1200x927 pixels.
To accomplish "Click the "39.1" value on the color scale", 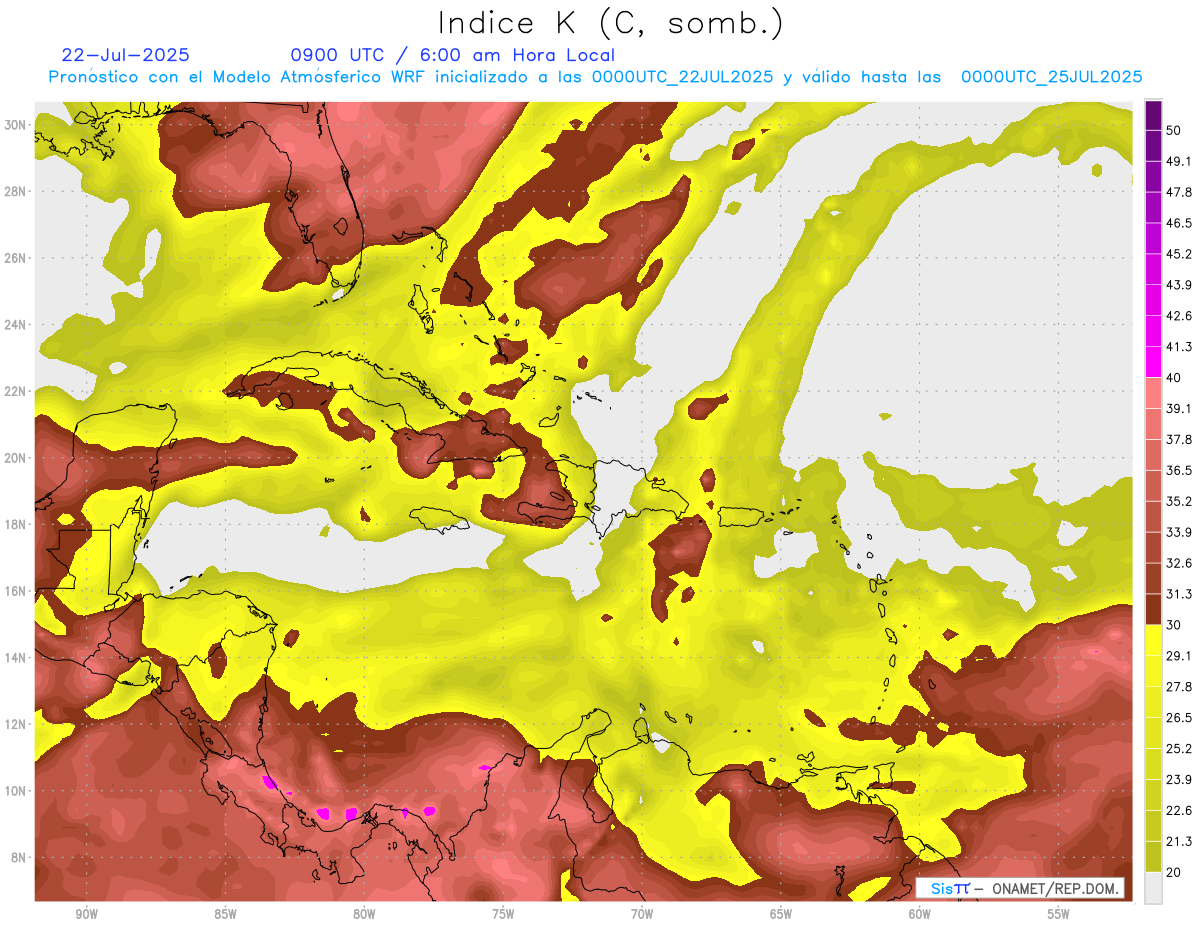I will click(x=1180, y=408).
